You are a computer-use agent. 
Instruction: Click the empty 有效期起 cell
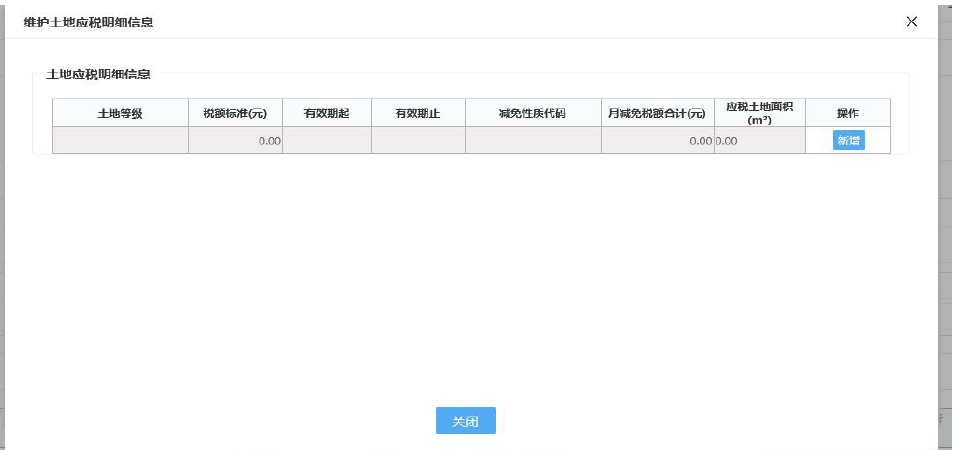326,140
